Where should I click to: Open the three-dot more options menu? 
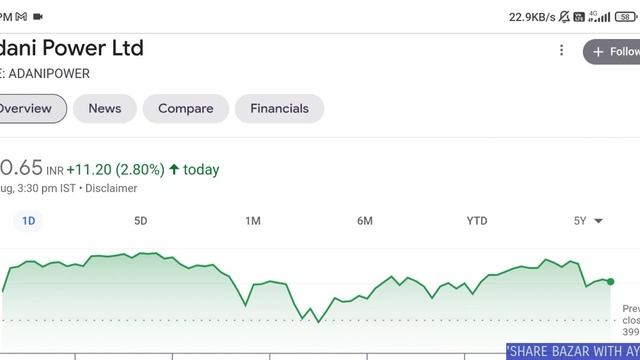coord(562,50)
